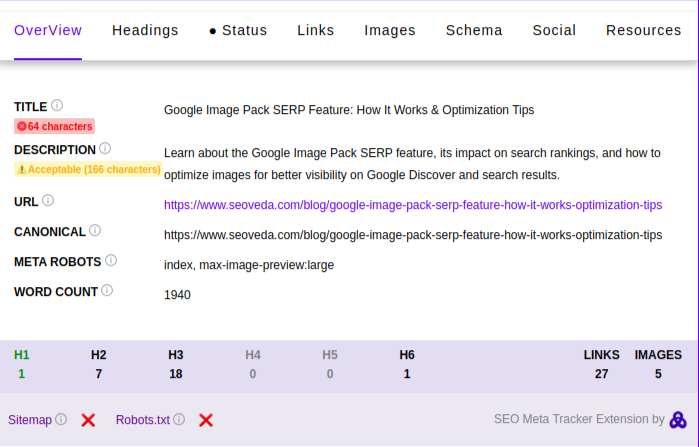Open the Robots.txt link
This screenshot has height=447, width=699.
click(x=143, y=420)
